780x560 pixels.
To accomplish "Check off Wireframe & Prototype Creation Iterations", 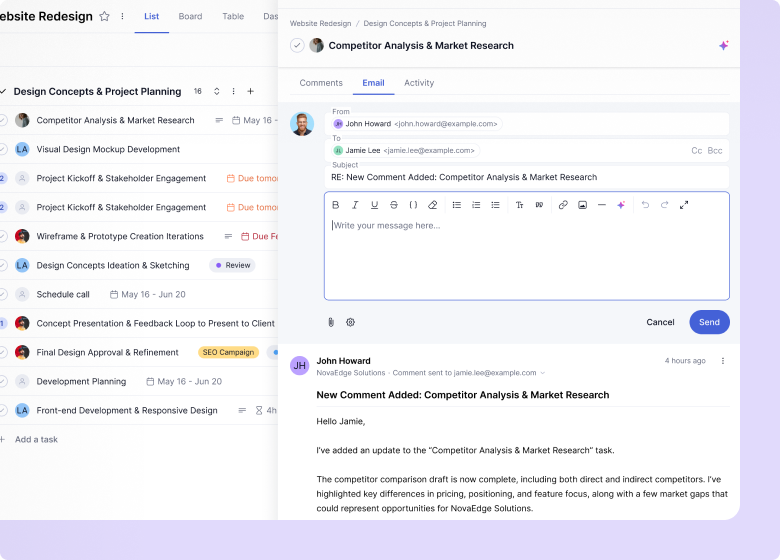I will click(2, 236).
